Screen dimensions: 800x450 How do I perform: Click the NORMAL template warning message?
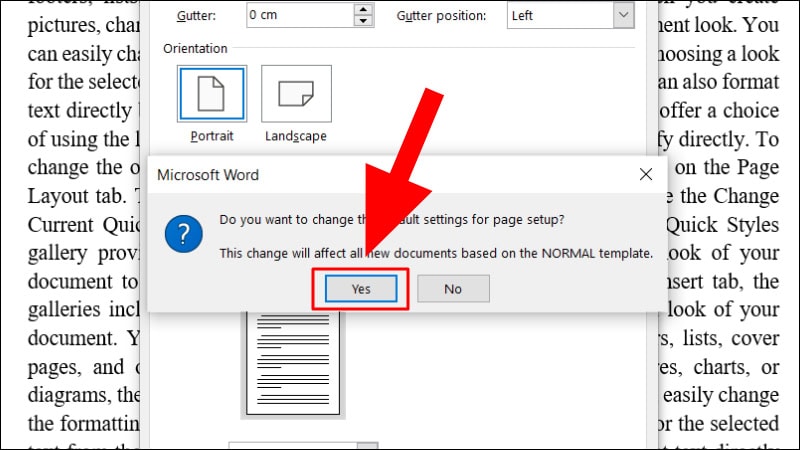(x=436, y=253)
